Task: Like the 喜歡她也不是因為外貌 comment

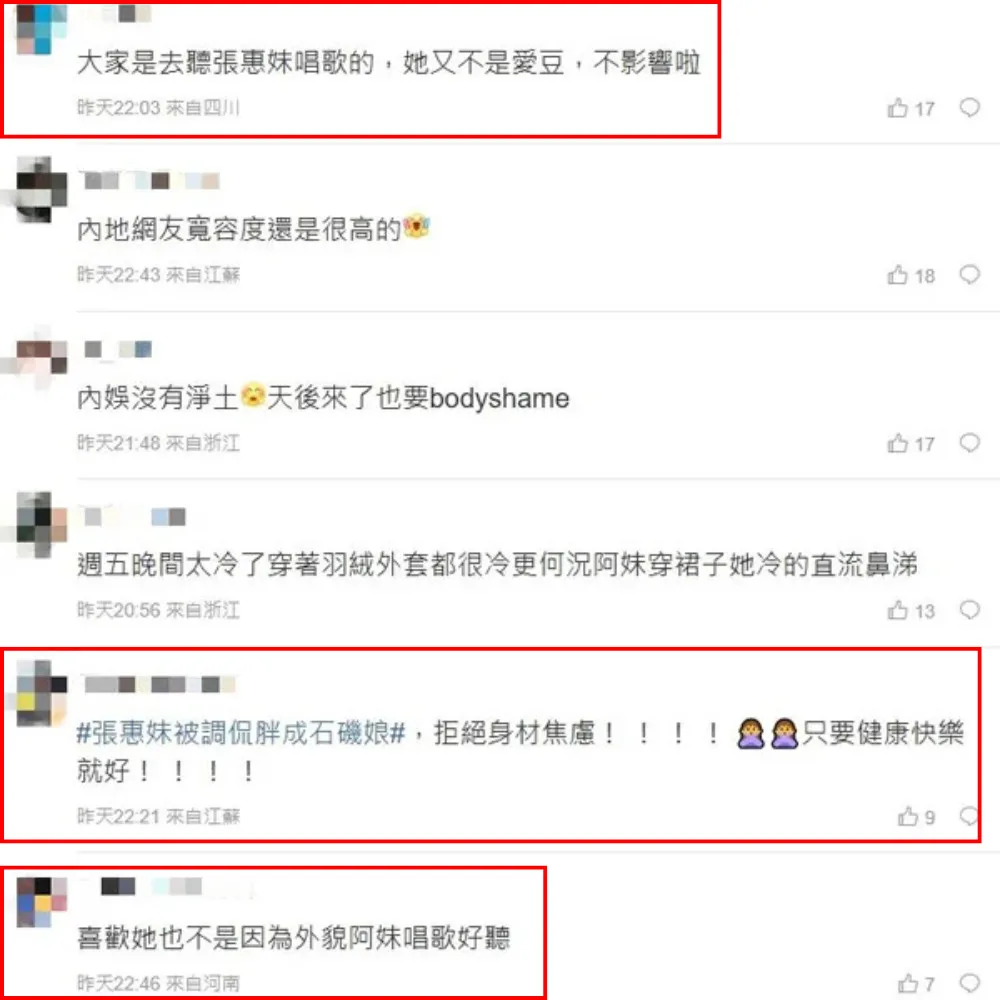Action: tap(916, 983)
